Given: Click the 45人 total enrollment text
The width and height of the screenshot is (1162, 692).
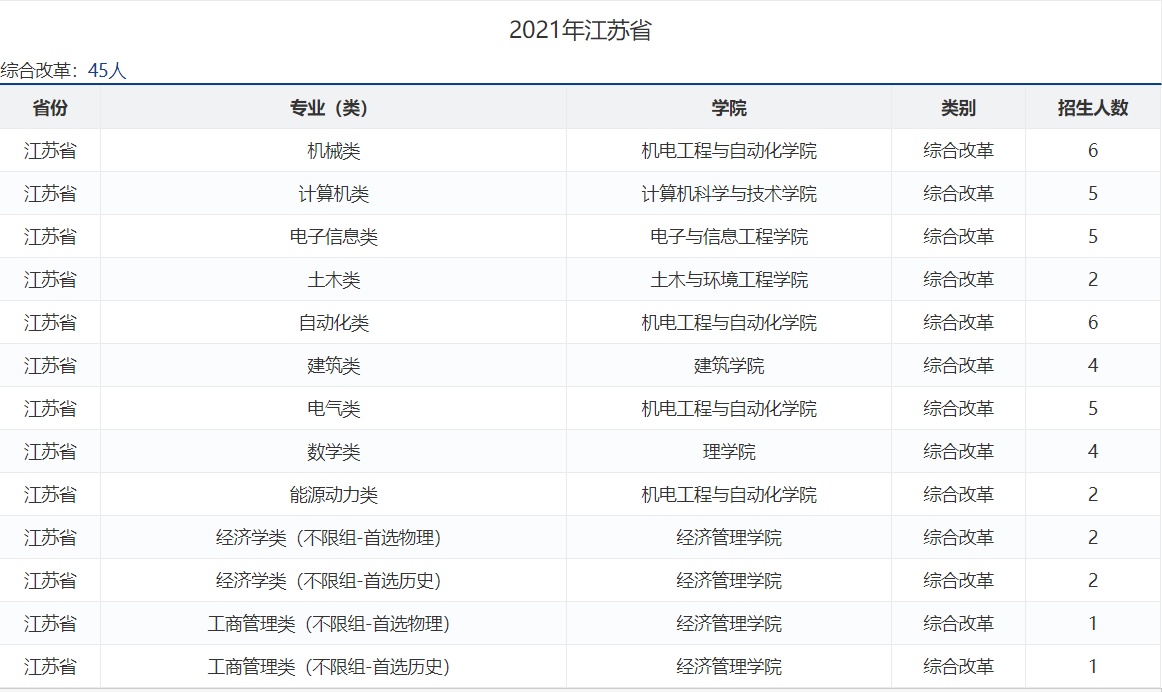Looking at the screenshot, I should tap(107, 71).
